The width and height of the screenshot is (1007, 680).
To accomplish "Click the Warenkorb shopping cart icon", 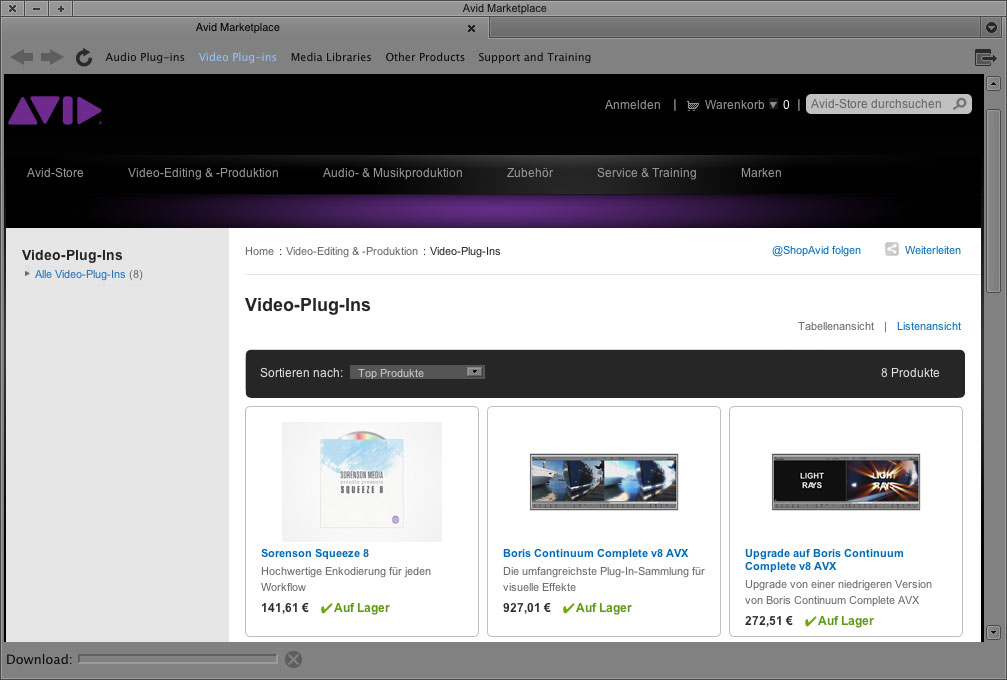I will click(x=692, y=105).
